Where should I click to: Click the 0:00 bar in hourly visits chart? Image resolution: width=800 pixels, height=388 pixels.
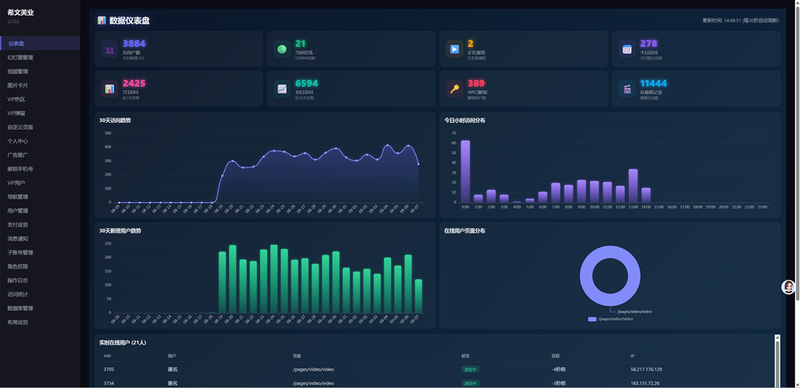point(465,172)
